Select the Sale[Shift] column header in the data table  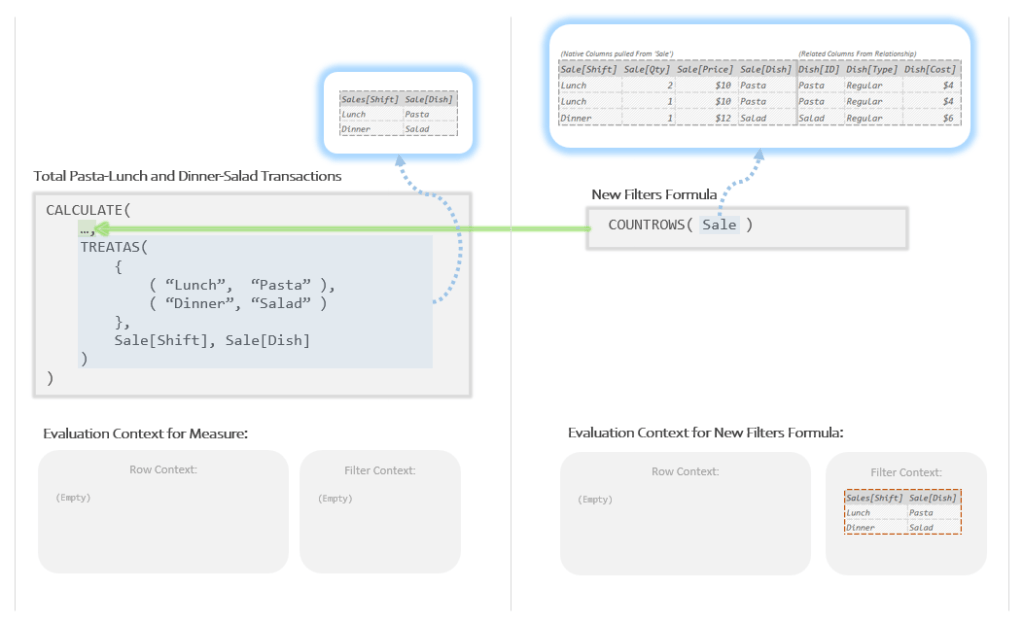pos(589,69)
